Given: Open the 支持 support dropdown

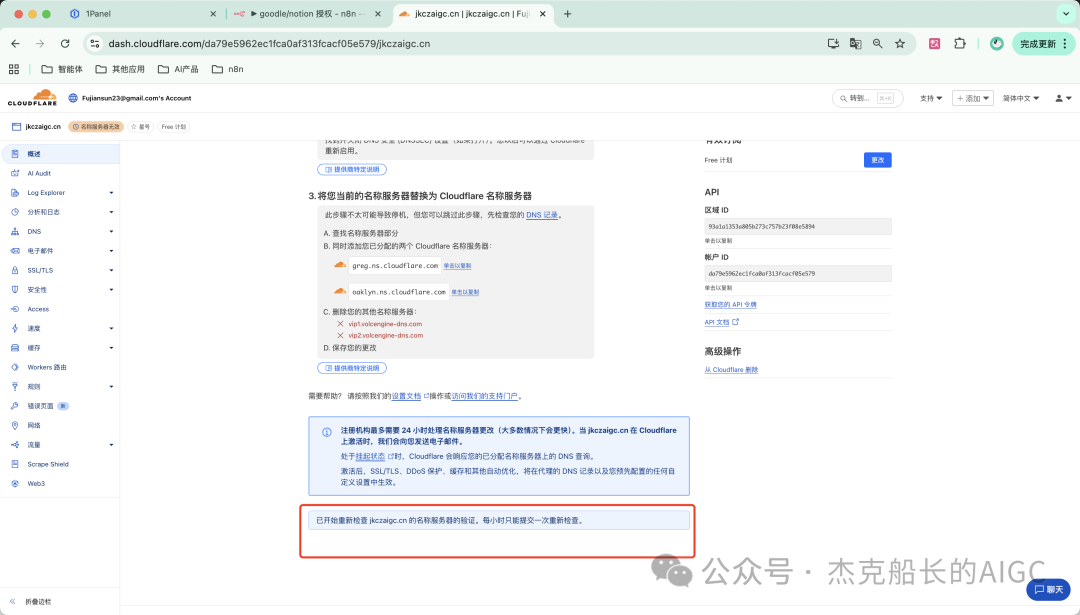Looking at the screenshot, I should point(931,98).
